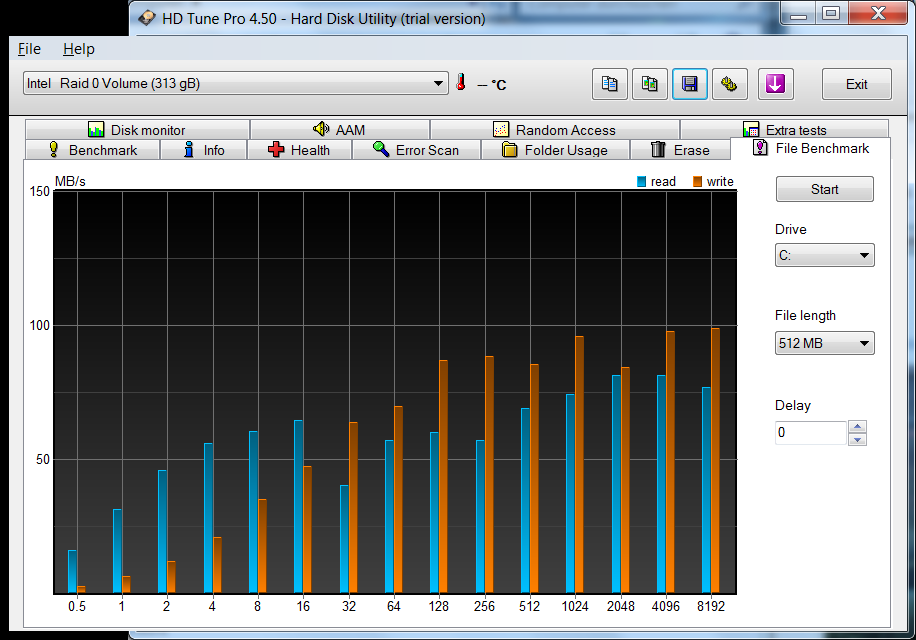Open the options wrench icon
This screenshot has height=640, width=916.
[729, 84]
